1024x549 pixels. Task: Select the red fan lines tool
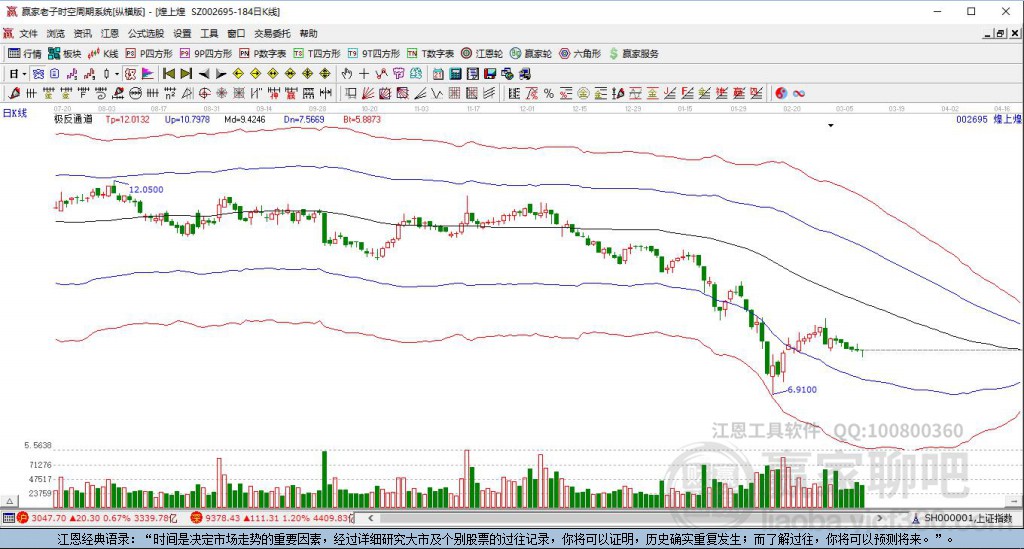(368, 93)
